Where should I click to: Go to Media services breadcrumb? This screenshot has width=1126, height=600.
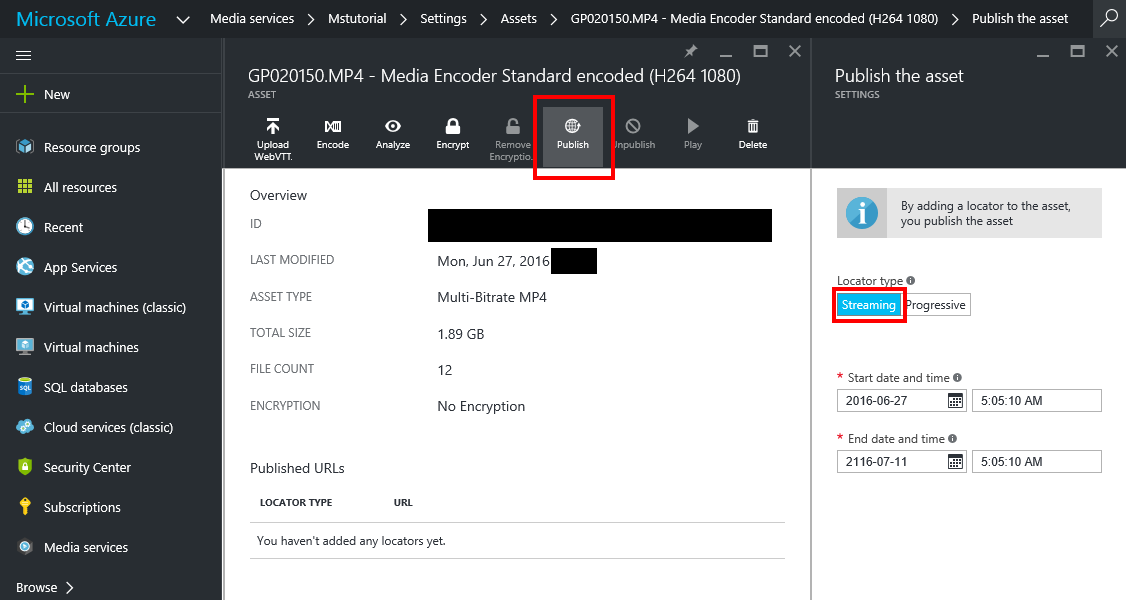[252, 19]
